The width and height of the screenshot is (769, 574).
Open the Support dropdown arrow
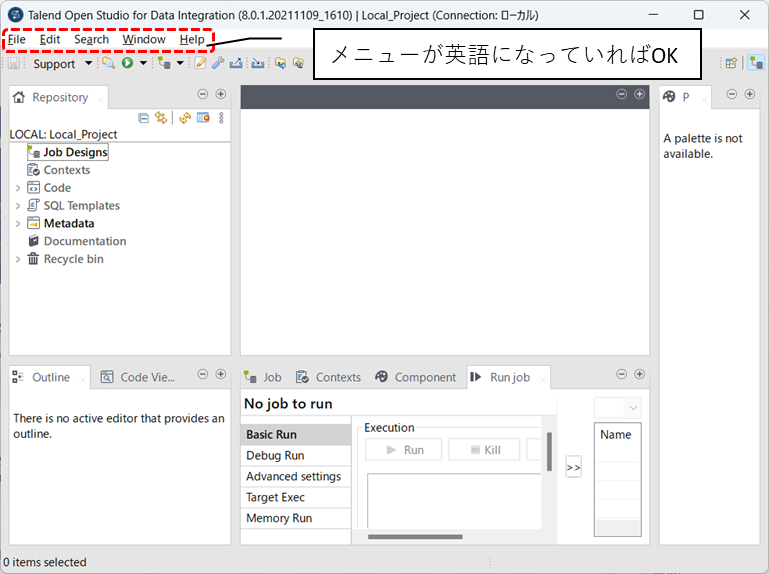(x=88, y=63)
